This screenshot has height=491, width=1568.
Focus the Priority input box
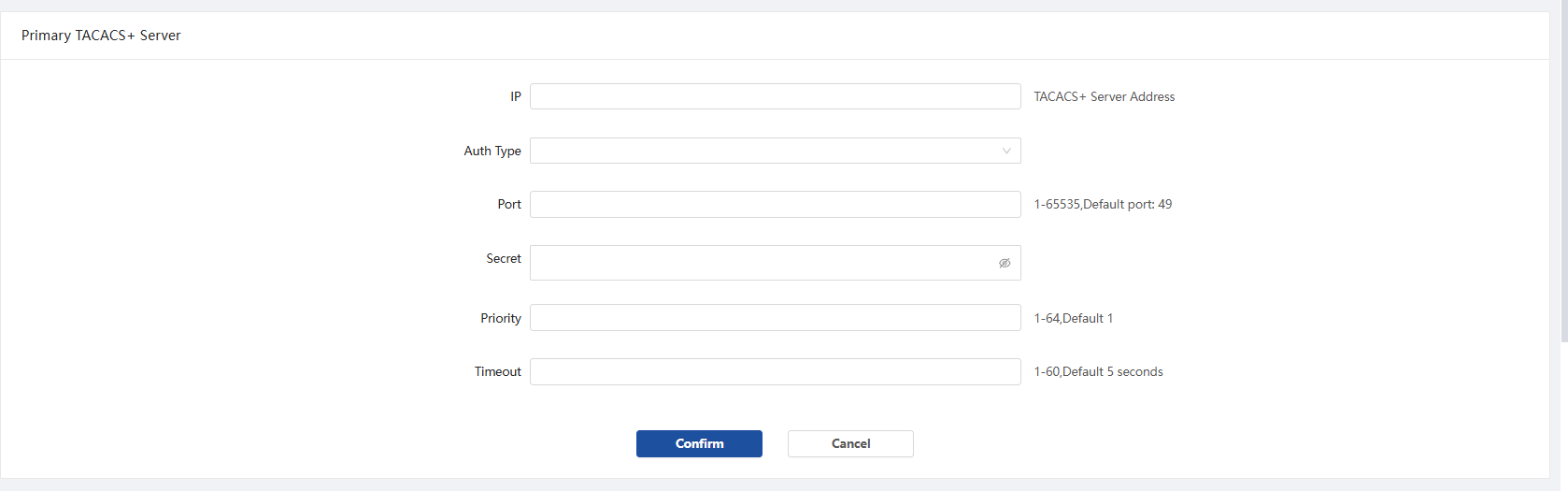[775, 317]
